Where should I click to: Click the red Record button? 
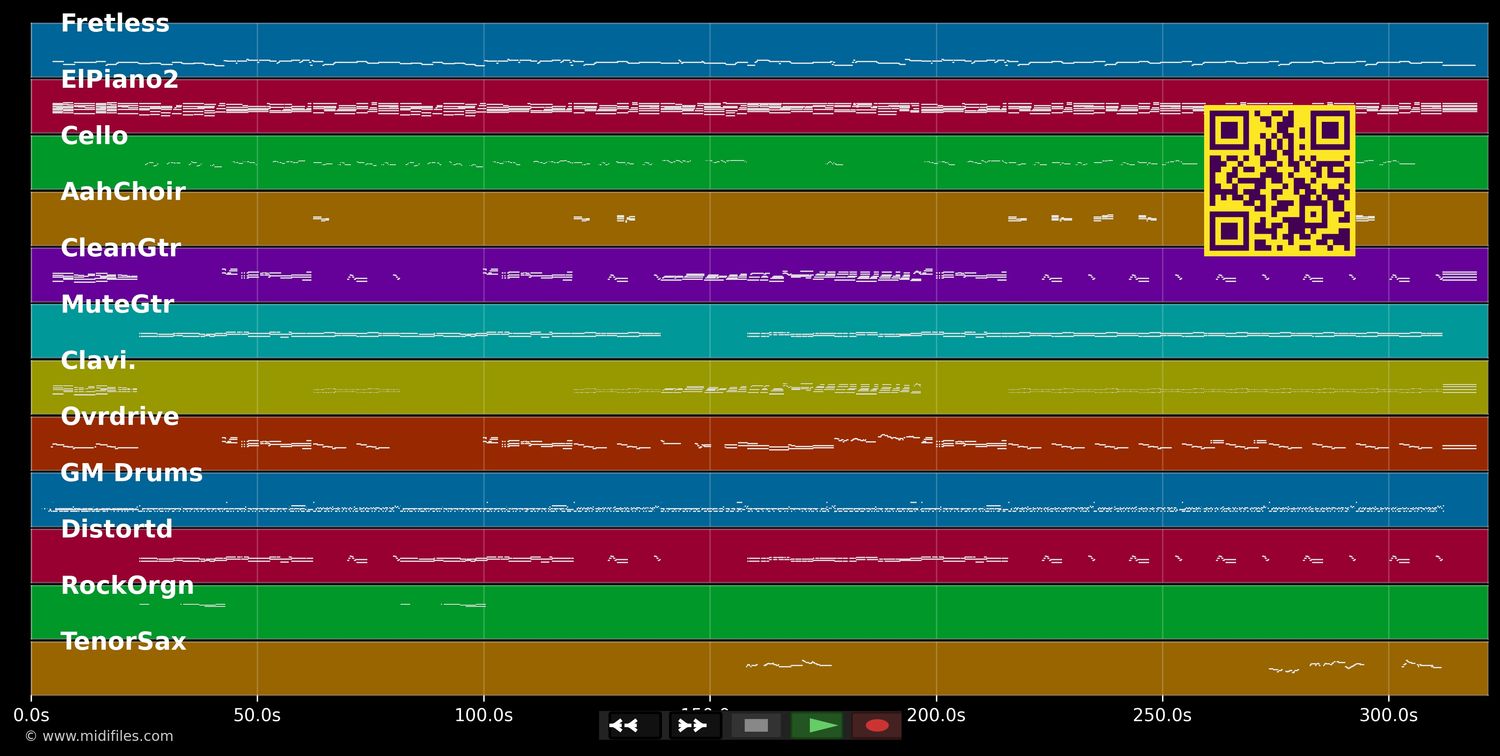[877, 725]
